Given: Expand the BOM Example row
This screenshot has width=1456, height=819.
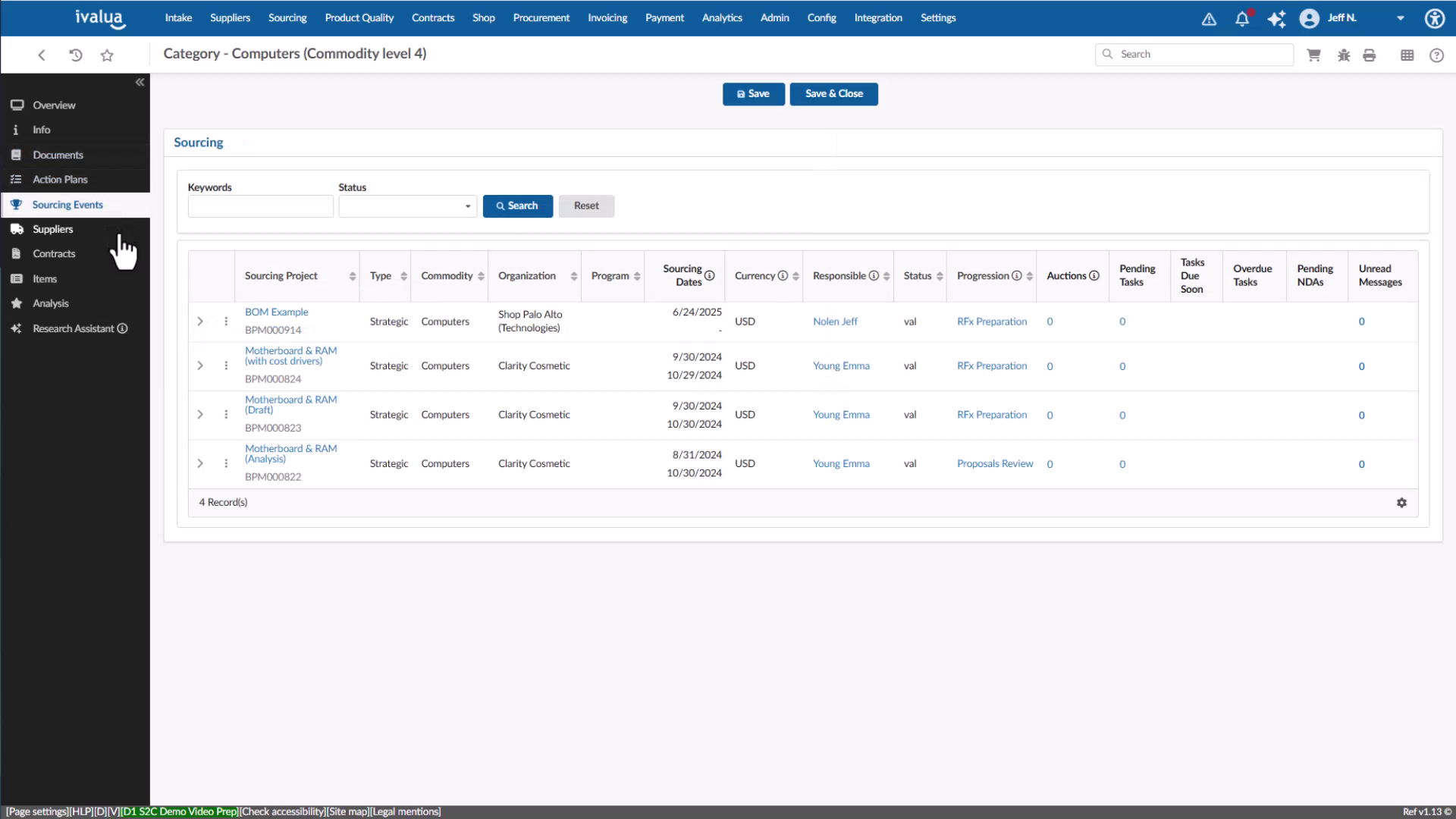Looking at the screenshot, I should point(200,321).
